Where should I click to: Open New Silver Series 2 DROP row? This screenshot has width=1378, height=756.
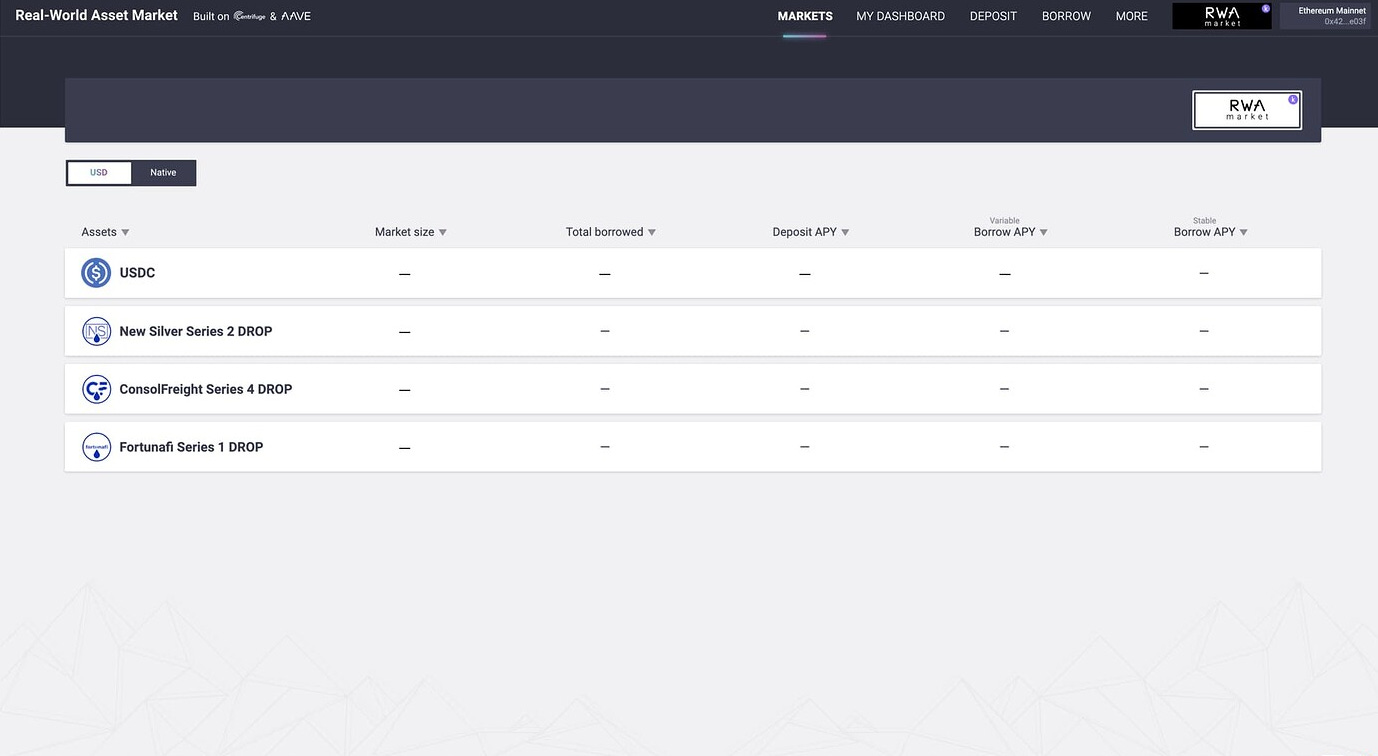point(693,331)
